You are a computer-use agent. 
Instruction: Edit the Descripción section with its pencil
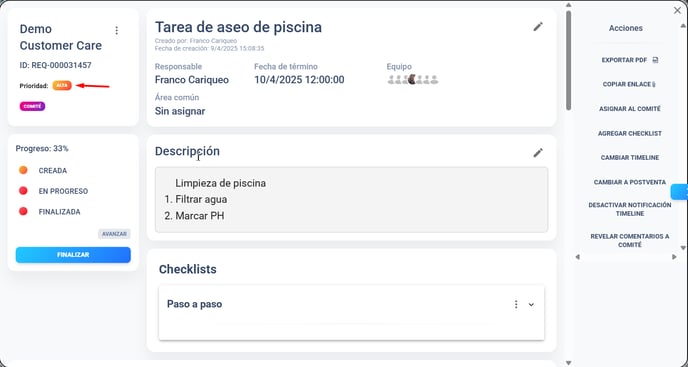click(x=538, y=153)
